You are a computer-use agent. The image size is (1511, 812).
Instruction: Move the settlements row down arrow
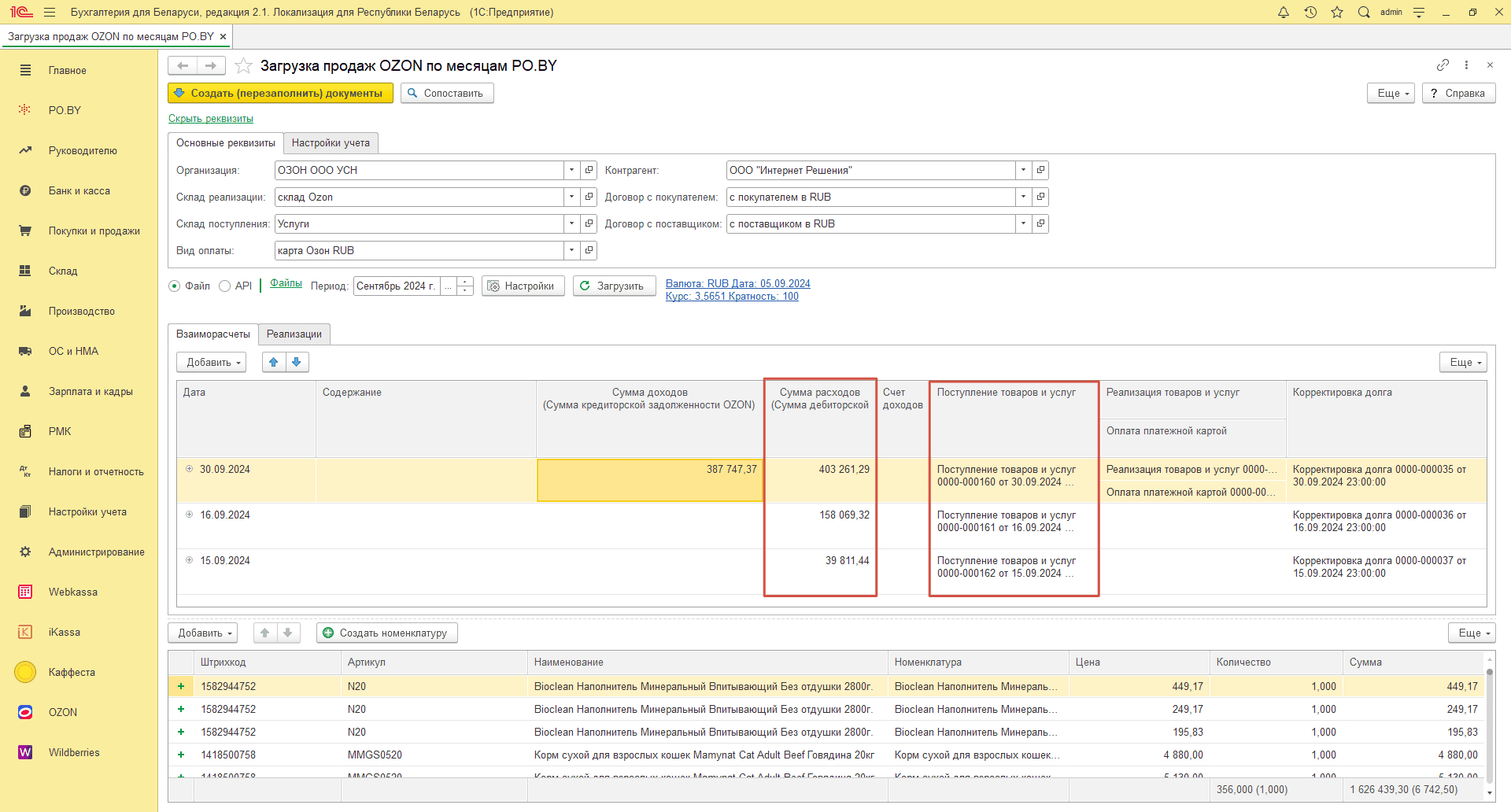click(x=297, y=362)
